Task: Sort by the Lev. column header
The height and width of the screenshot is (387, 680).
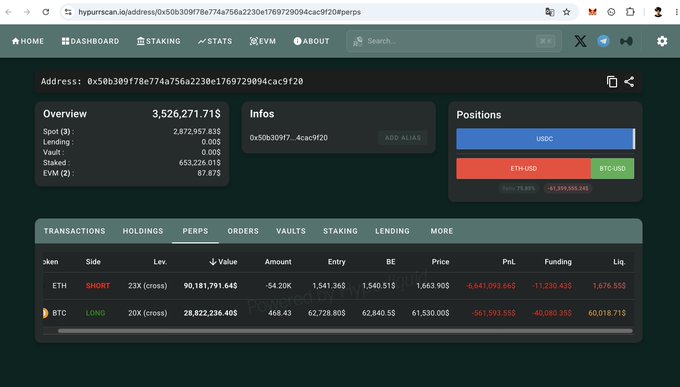Action: 160,262
